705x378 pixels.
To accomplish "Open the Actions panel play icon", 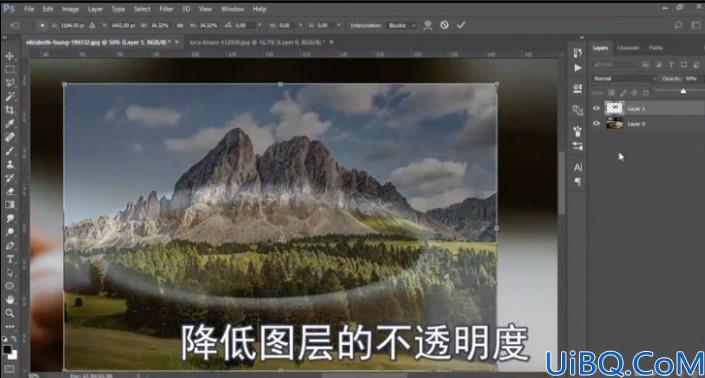I will (578, 68).
